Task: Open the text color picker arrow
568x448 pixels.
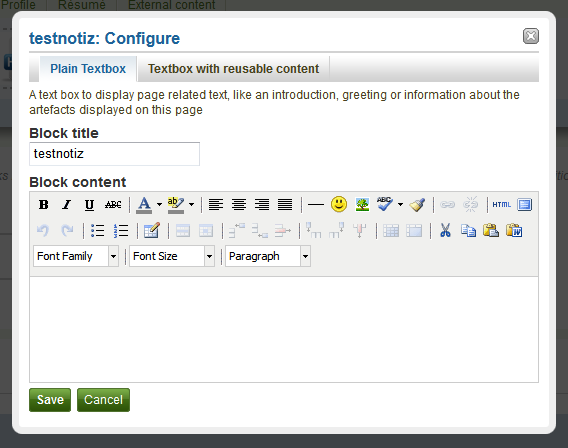Action: [x=159, y=205]
